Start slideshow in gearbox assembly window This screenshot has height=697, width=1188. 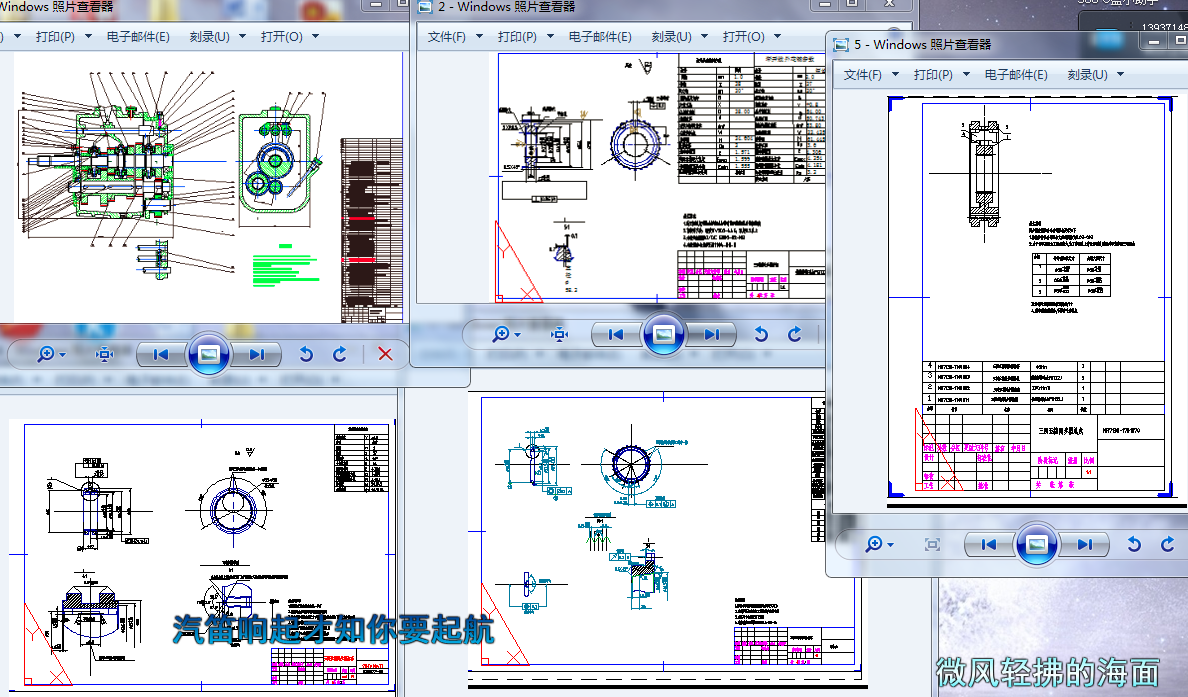209,354
